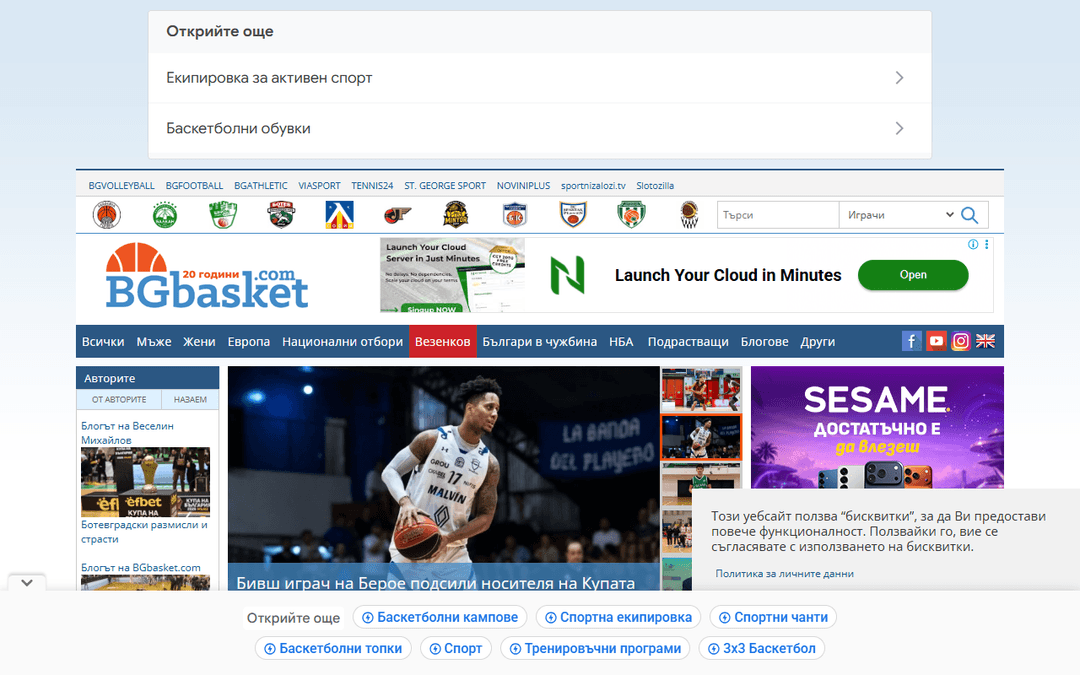Click the magnifier search icon
The image size is (1080, 675).
pos(970,215)
